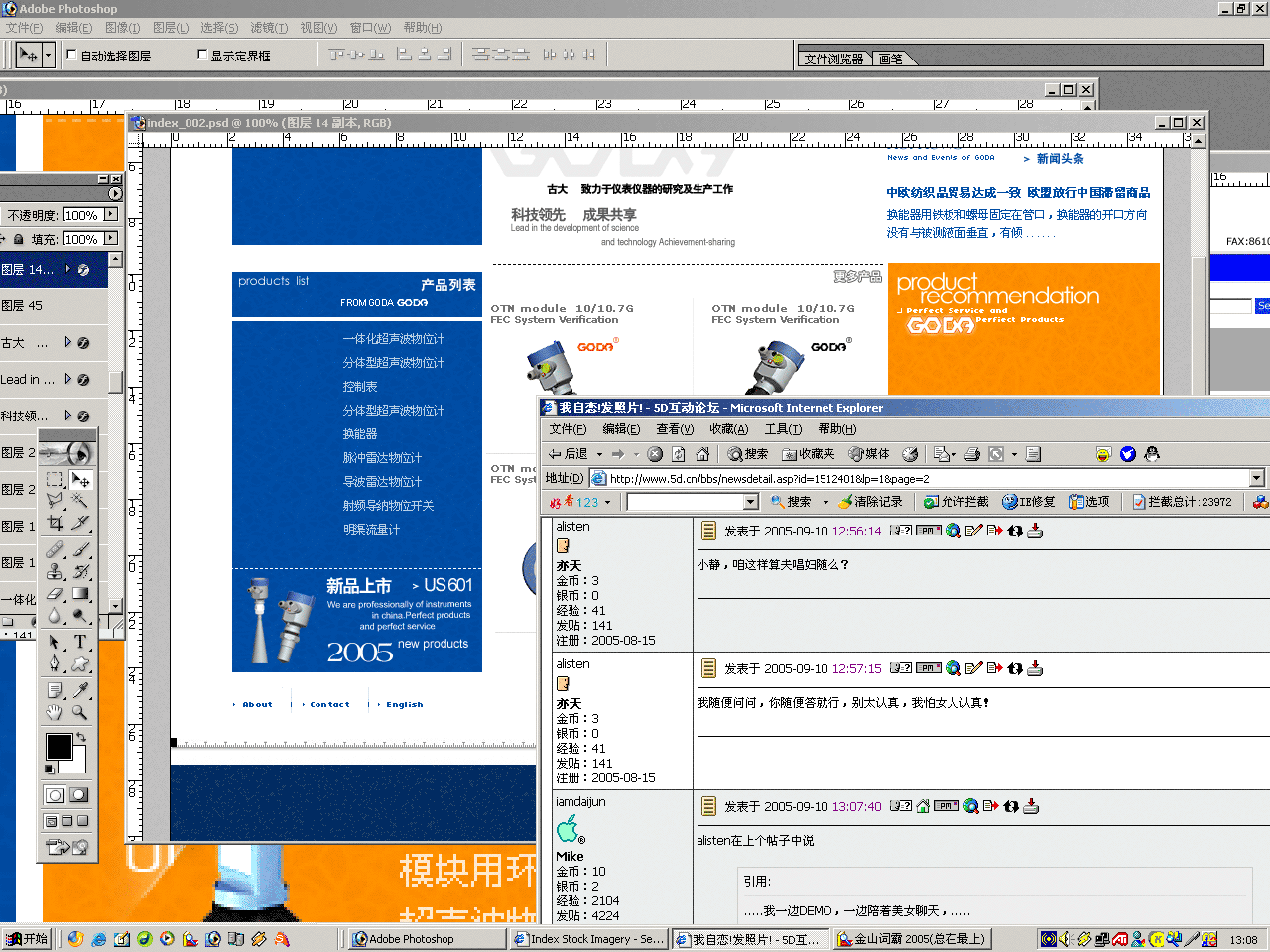Select the Eraser tool
Screen dimensions: 1270x952
55,593
